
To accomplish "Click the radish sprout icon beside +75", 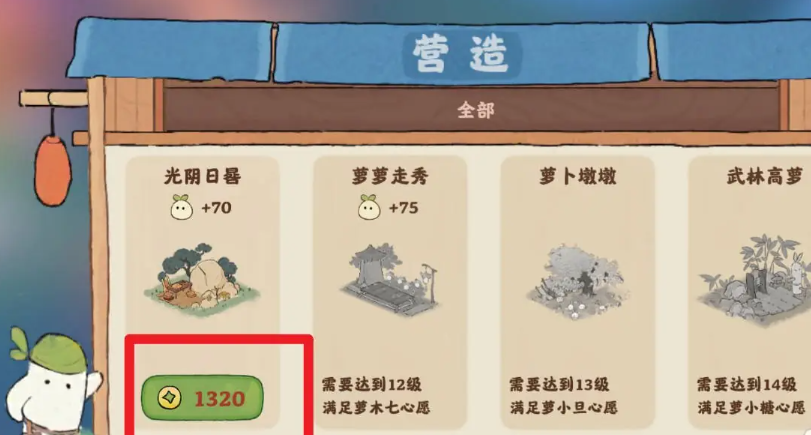I will pos(369,207).
